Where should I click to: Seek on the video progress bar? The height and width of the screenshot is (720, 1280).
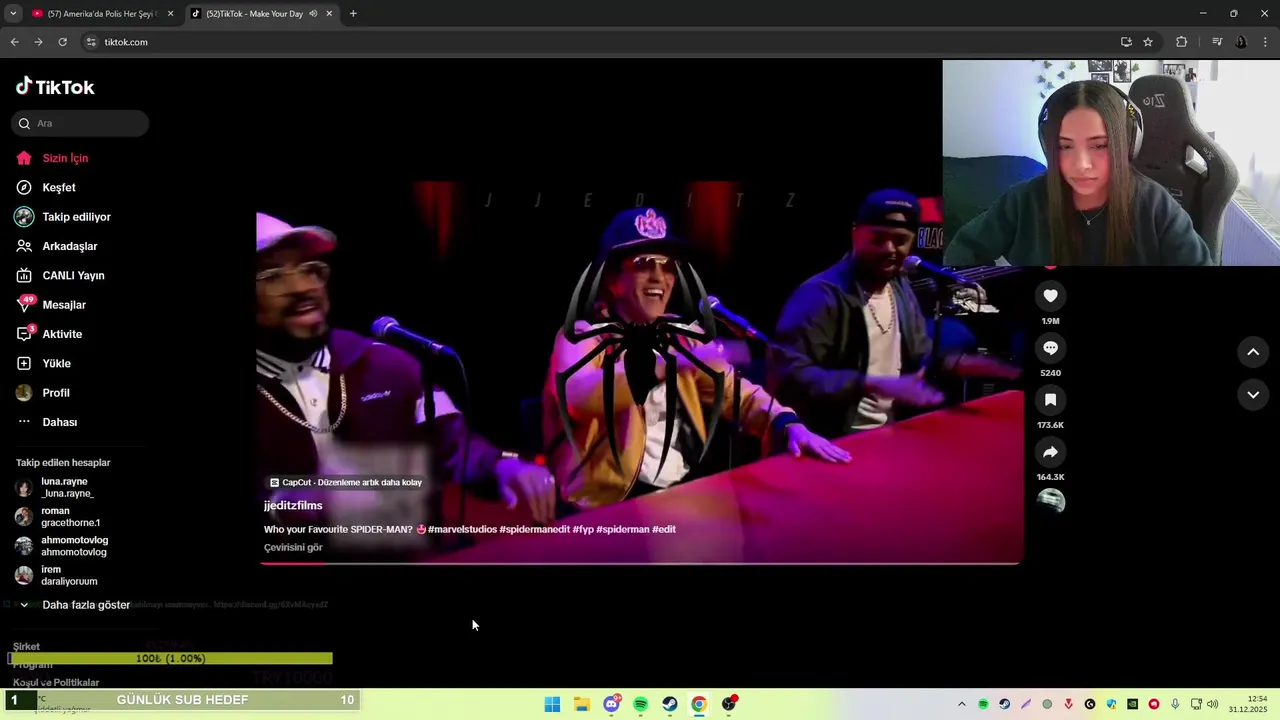pos(640,563)
